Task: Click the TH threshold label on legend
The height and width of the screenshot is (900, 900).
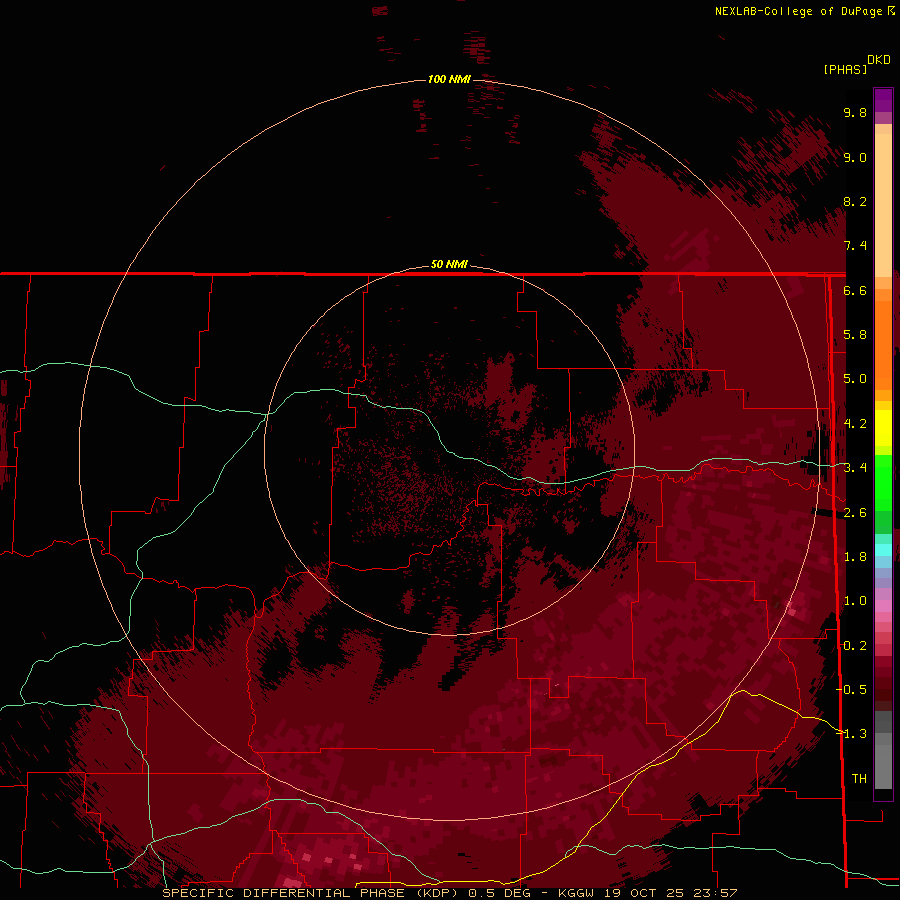Action: coord(859,779)
